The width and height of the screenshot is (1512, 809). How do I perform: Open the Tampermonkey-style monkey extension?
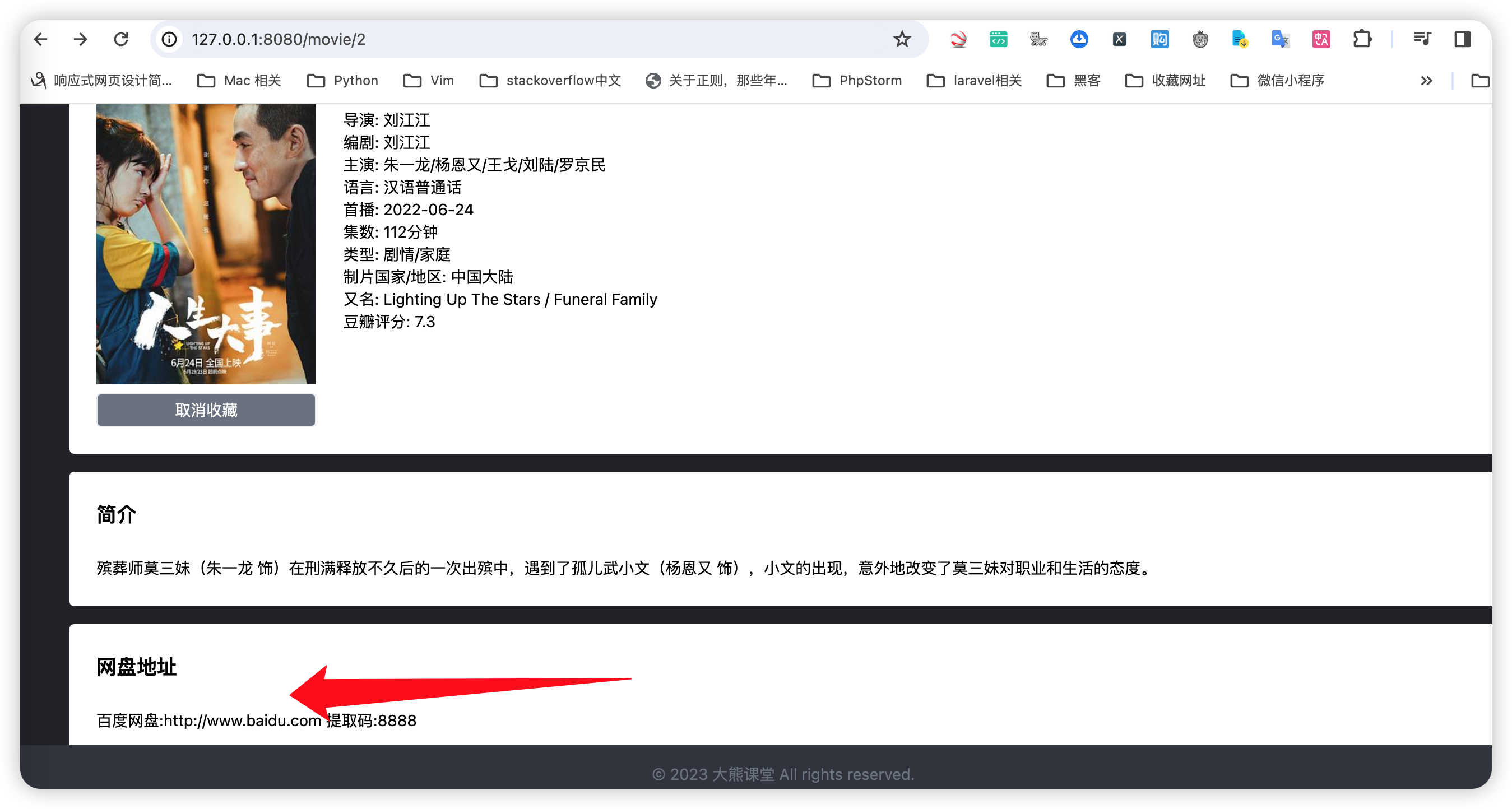[x=1200, y=39]
